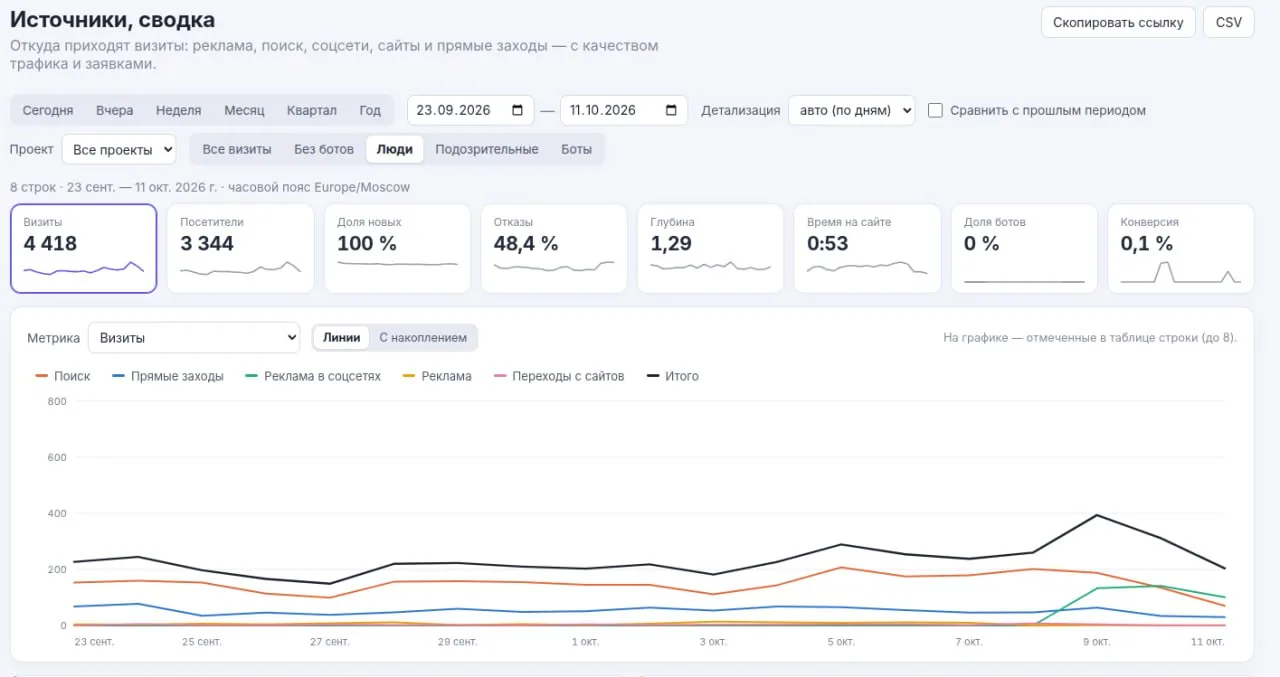1280x677 pixels.
Task: Toggle Итого series in chart legend
Action: [672, 376]
